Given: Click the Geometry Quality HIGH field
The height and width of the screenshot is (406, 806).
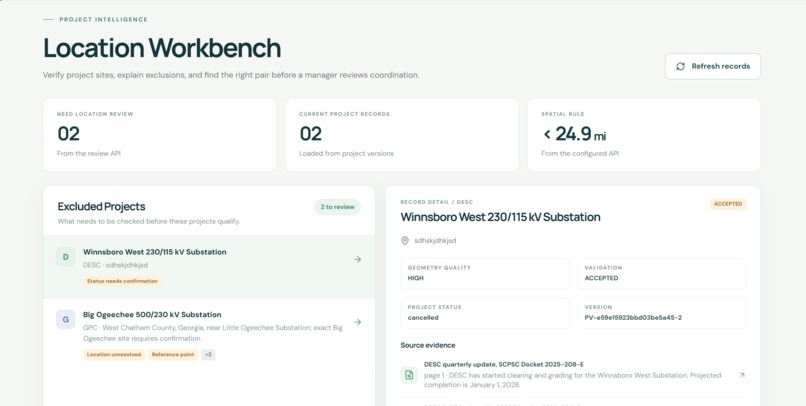Looking at the screenshot, I should (485, 273).
